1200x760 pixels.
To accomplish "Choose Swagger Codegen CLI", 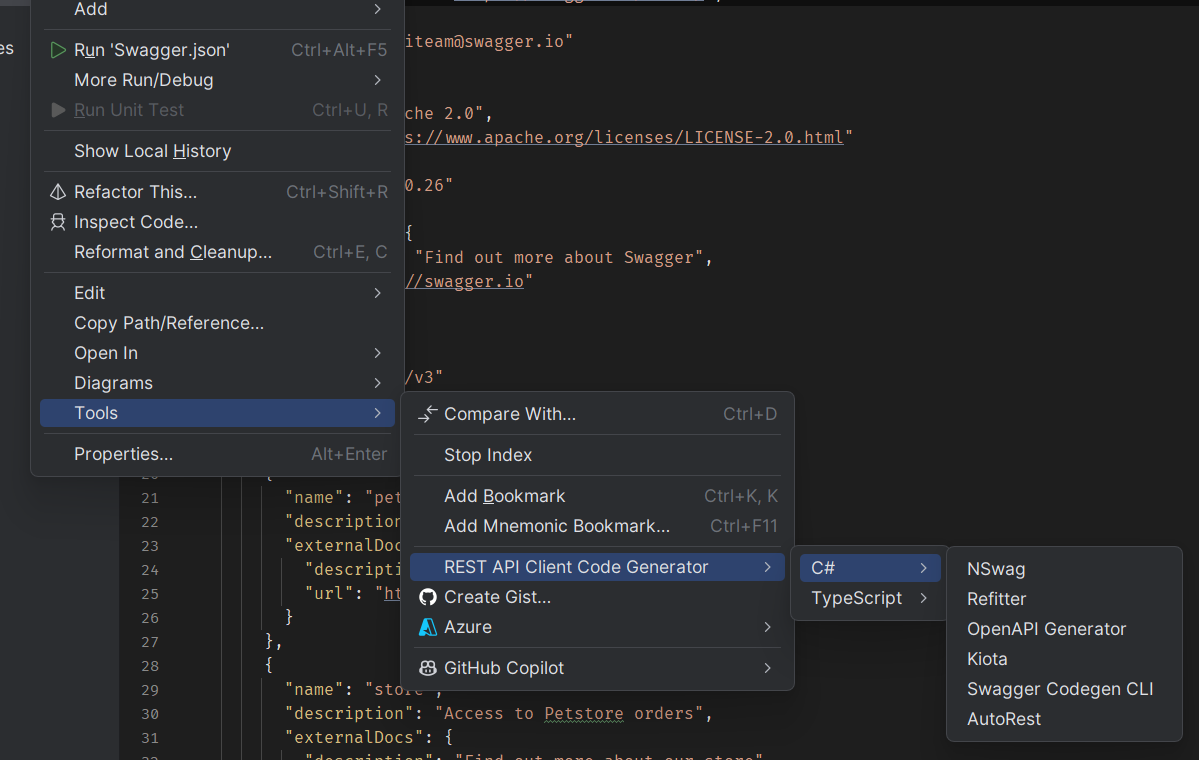I will (1065, 689).
